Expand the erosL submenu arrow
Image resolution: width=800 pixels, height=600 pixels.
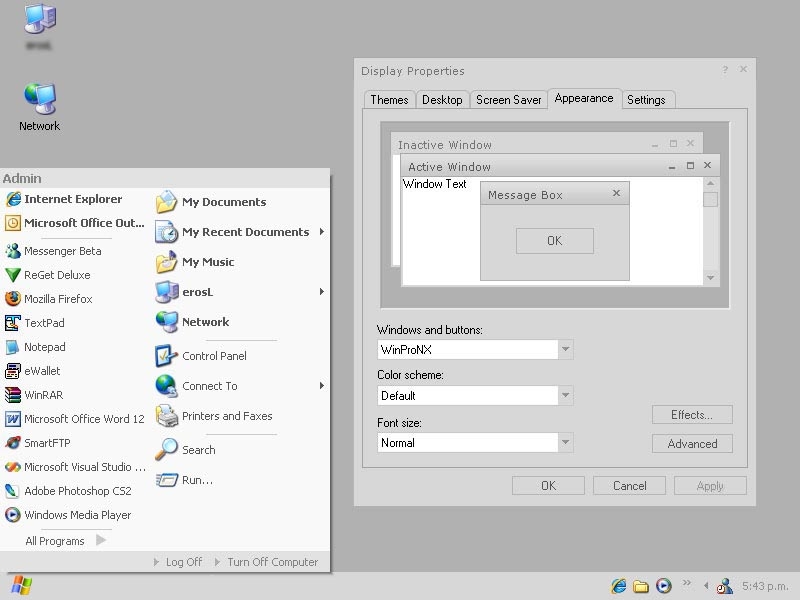(321, 291)
